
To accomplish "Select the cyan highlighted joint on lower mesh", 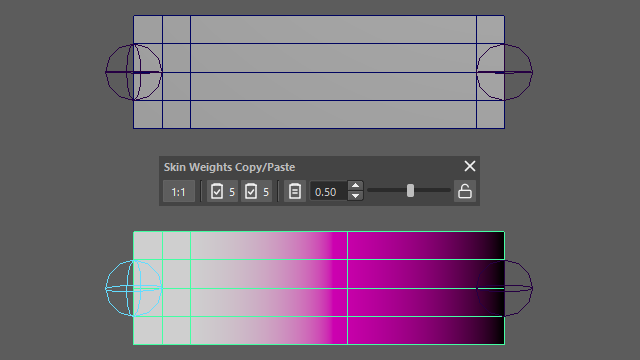I will [133, 288].
